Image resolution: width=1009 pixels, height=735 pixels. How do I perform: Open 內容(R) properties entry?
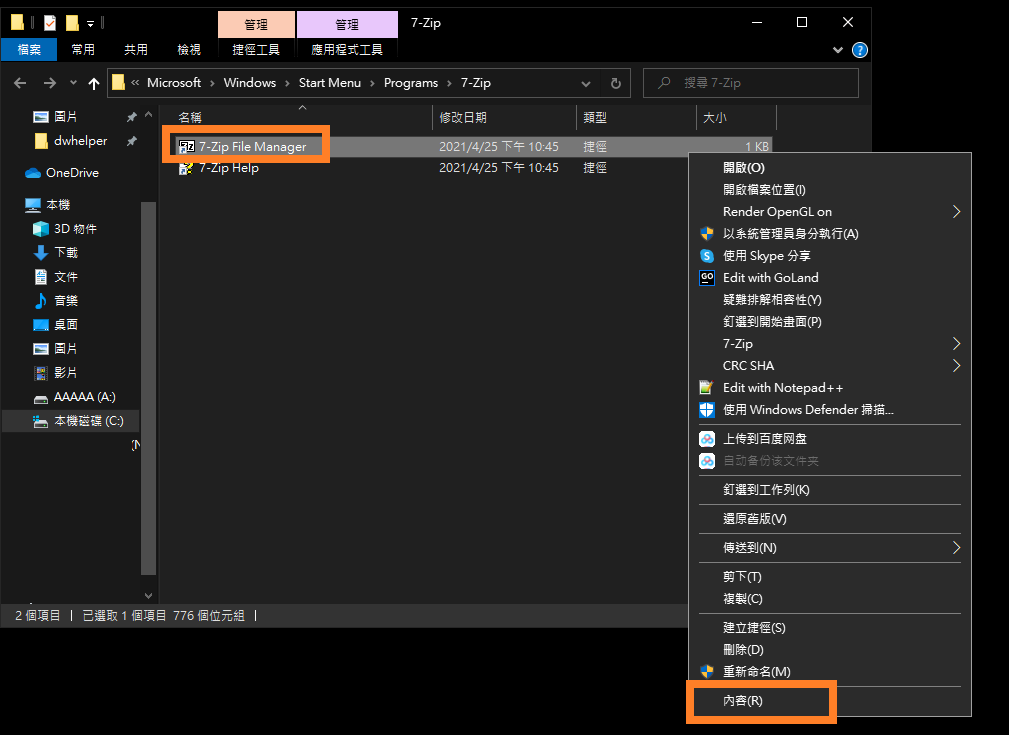(x=743, y=701)
